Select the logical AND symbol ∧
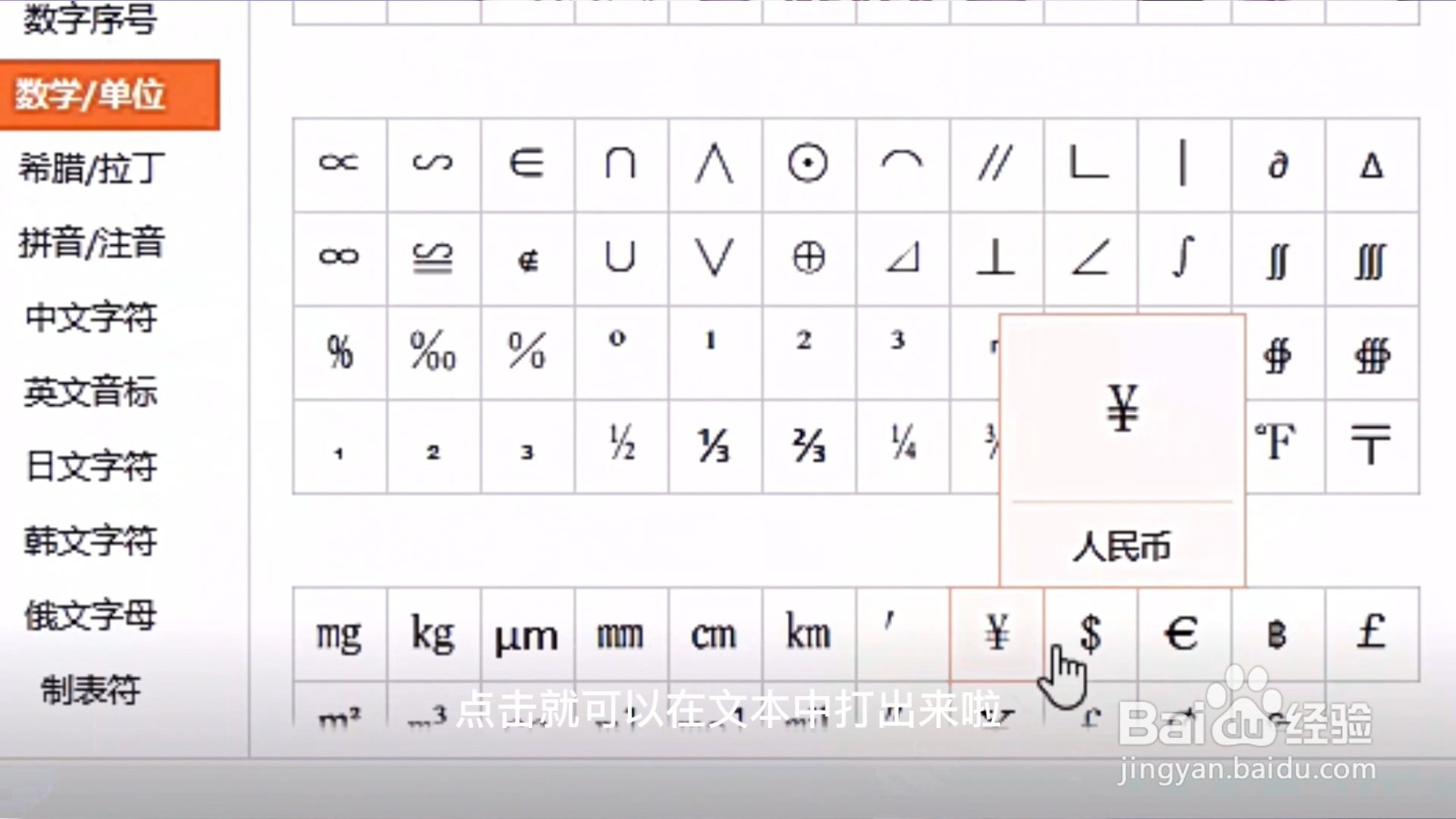Image resolution: width=1456 pixels, height=819 pixels. pos(714,165)
